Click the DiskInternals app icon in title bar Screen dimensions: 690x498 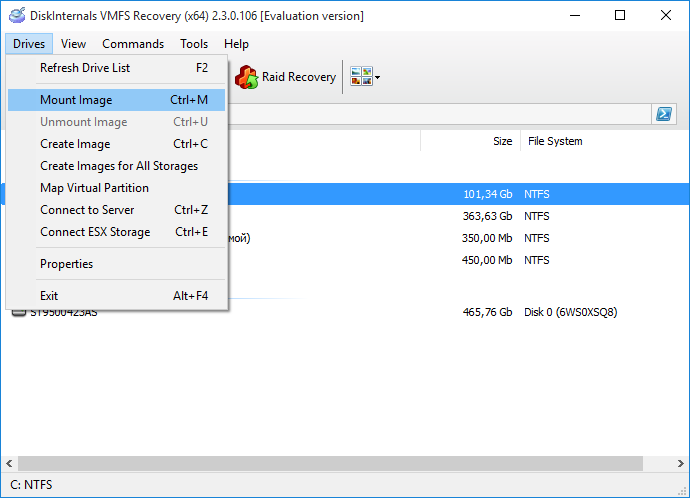17,15
